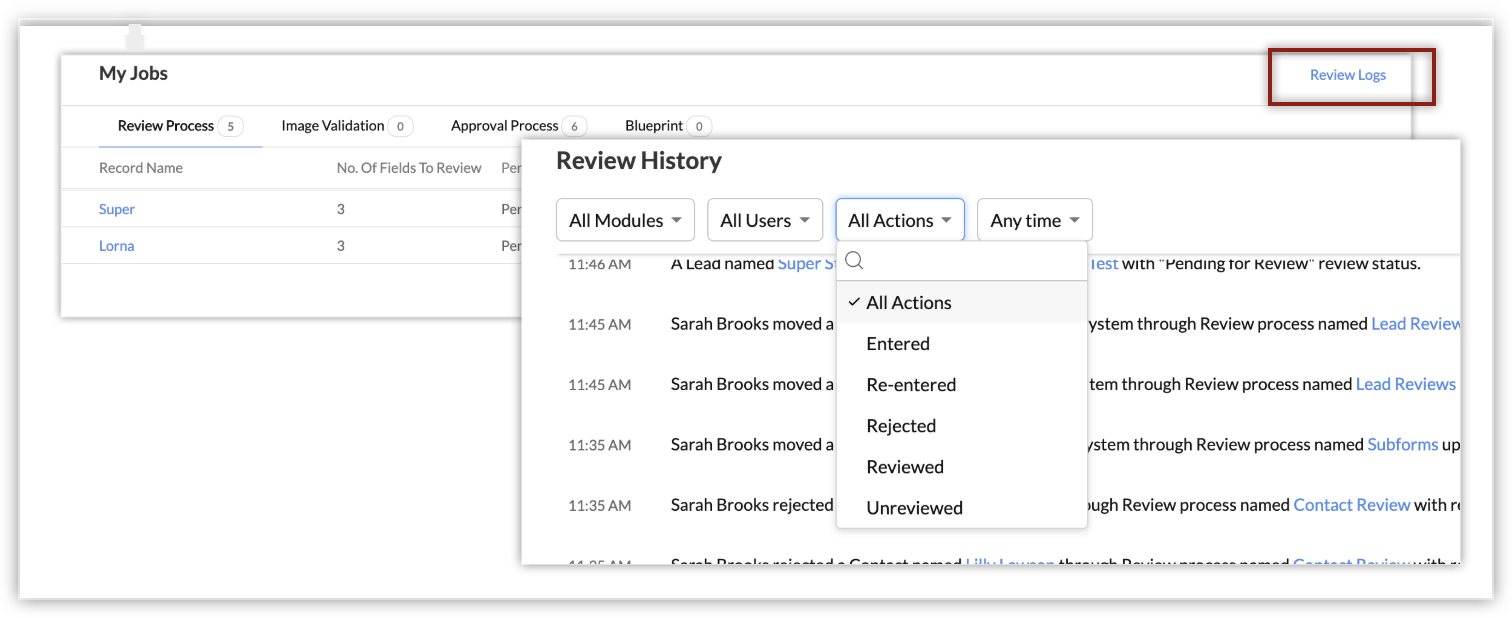Open the Lorna record link in My Jobs

(116, 246)
